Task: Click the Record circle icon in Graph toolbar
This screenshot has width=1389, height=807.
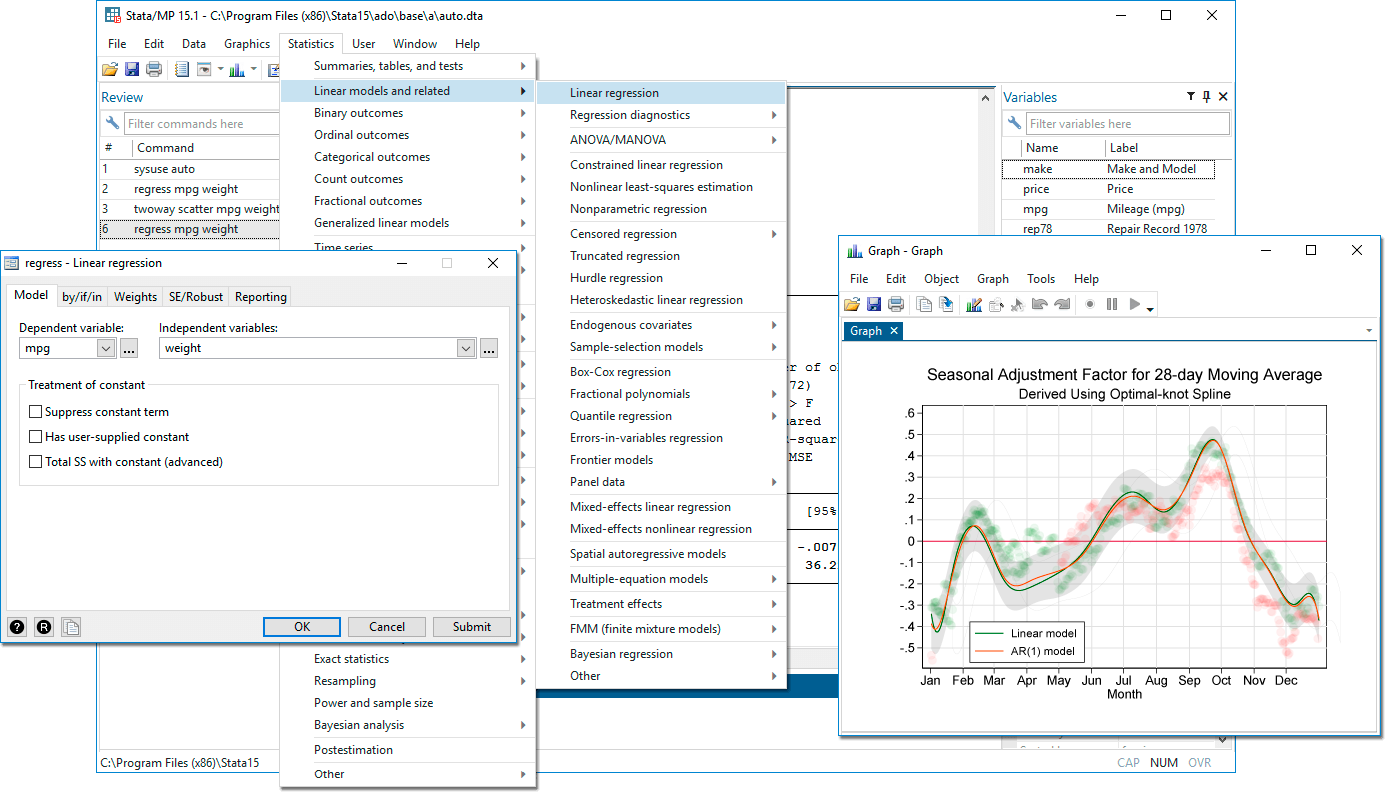Action: pyautogui.click(x=1090, y=304)
